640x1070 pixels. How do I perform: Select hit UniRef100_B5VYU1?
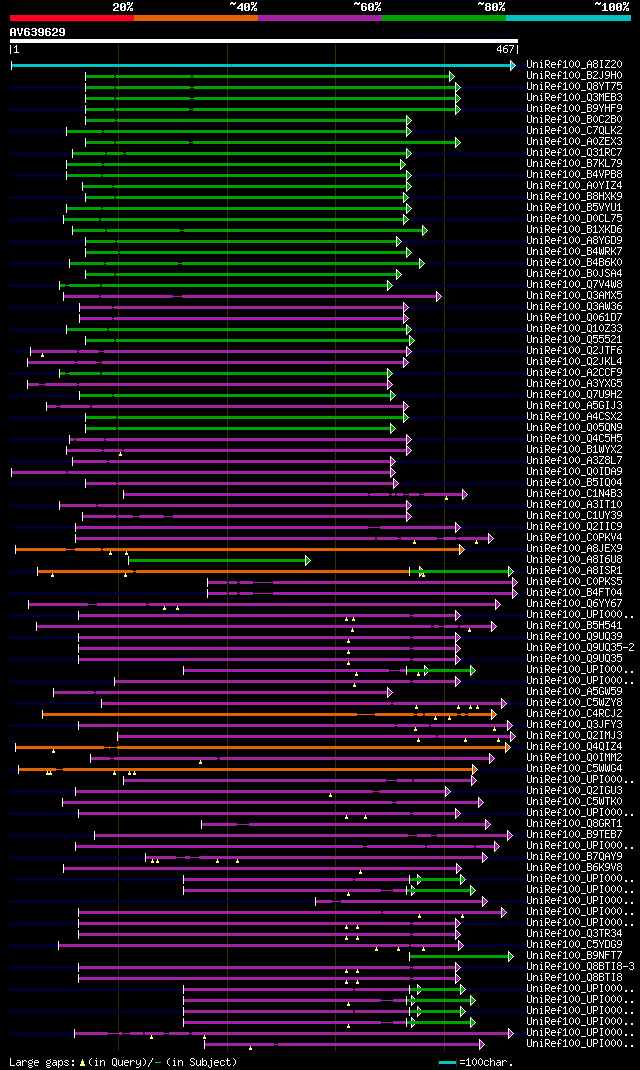click(574, 207)
